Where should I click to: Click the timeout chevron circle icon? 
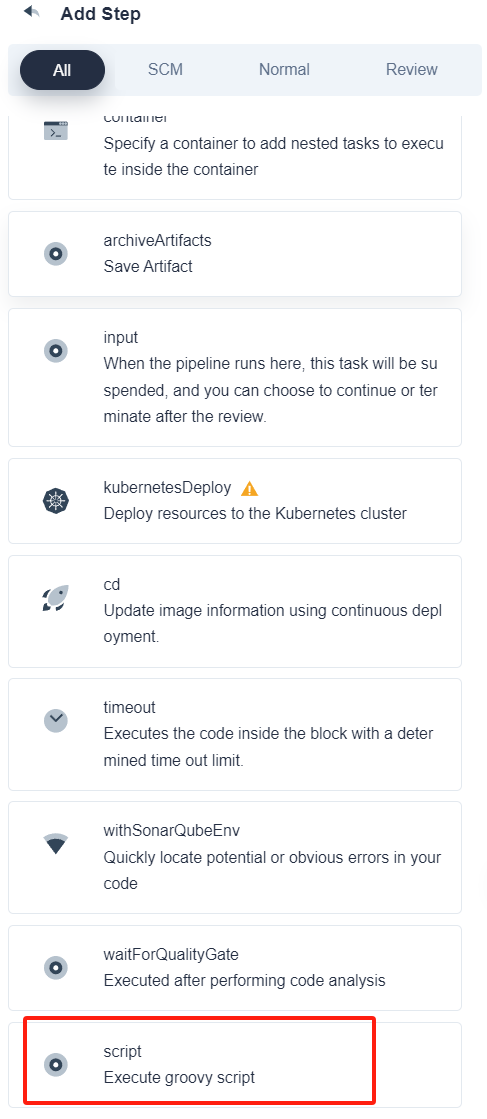pyautogui.click(x=56, y=721)
